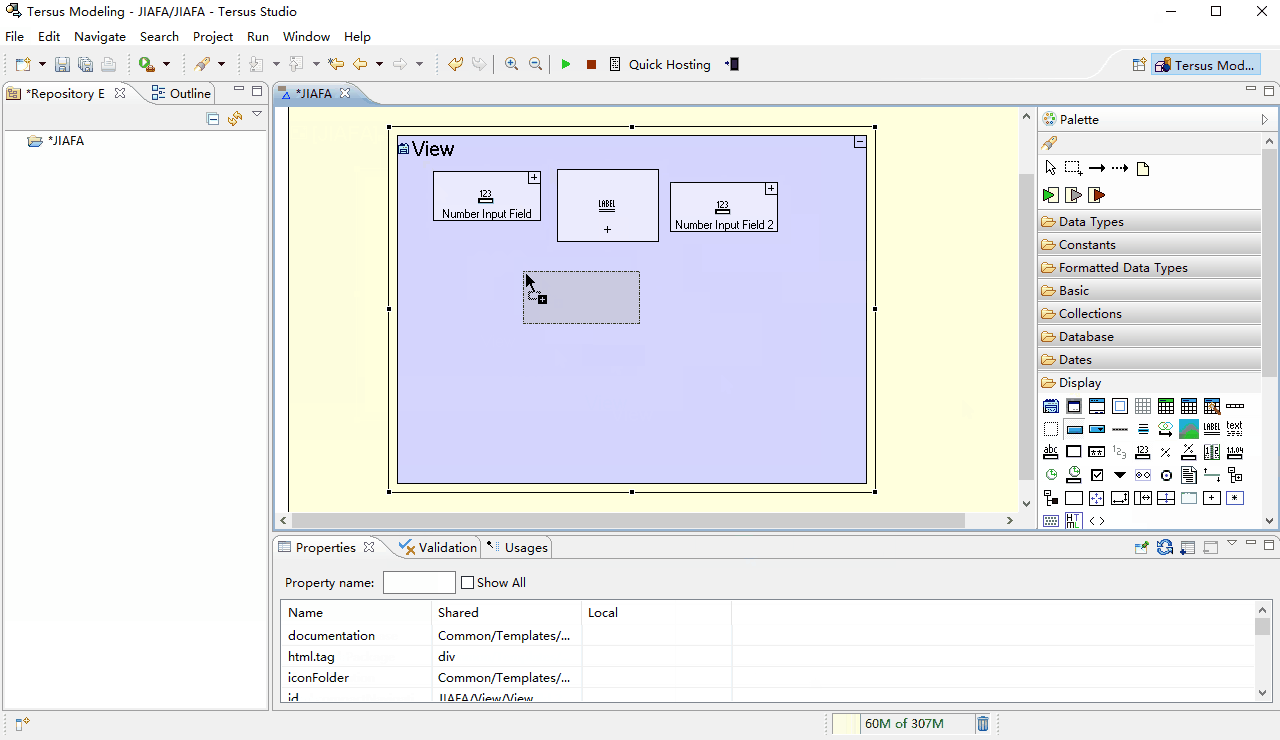Click the Quick Hosting server icon

tap(615, 64)
